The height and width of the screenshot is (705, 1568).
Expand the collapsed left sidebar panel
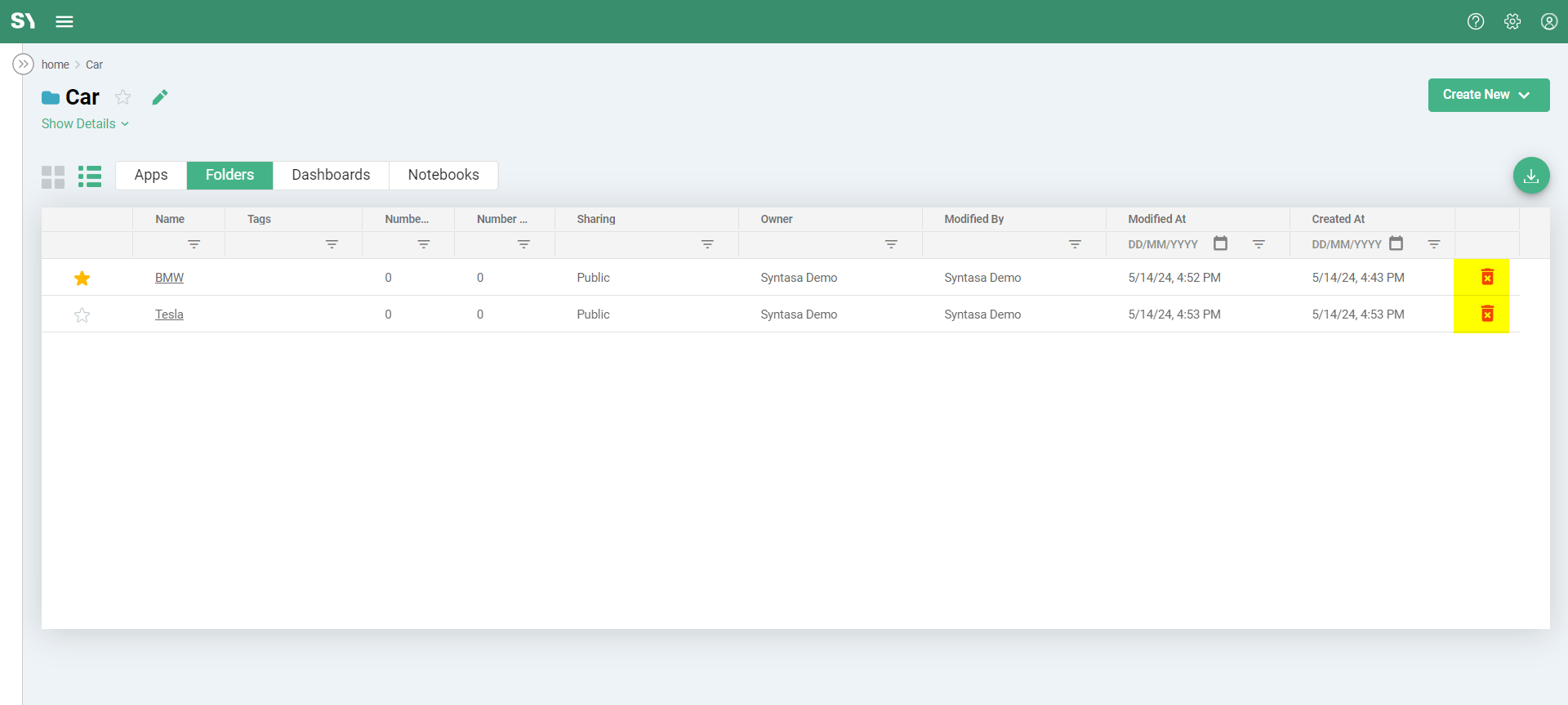(x=23, y=64)
